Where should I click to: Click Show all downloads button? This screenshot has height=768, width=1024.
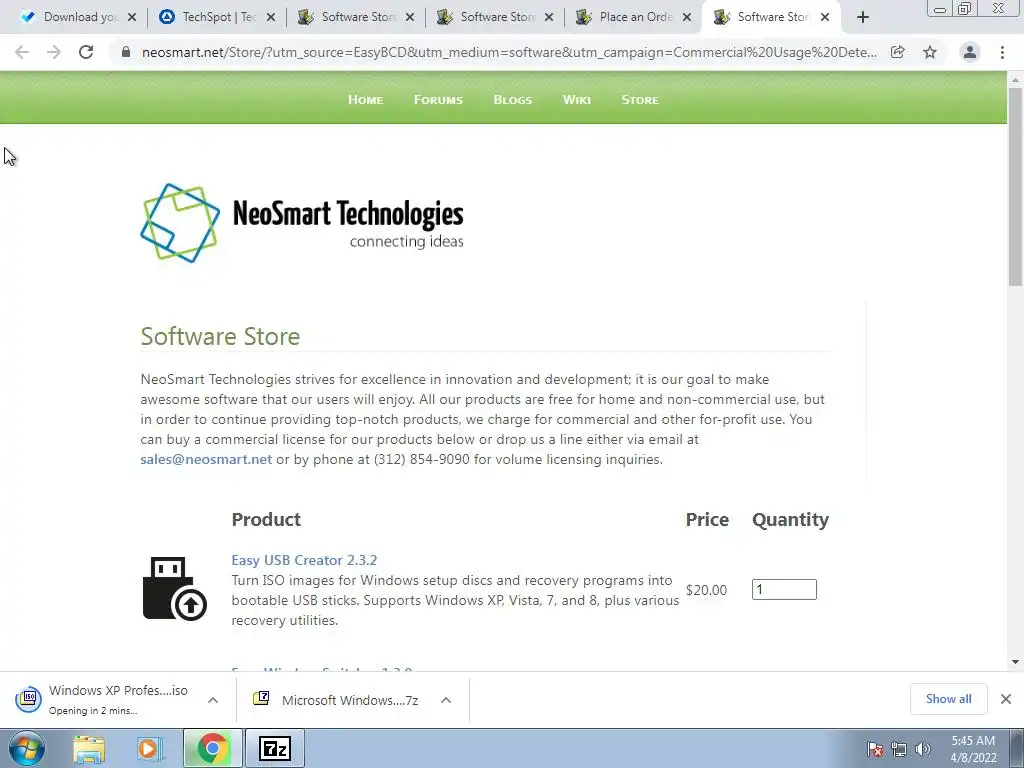coord(948,699)
